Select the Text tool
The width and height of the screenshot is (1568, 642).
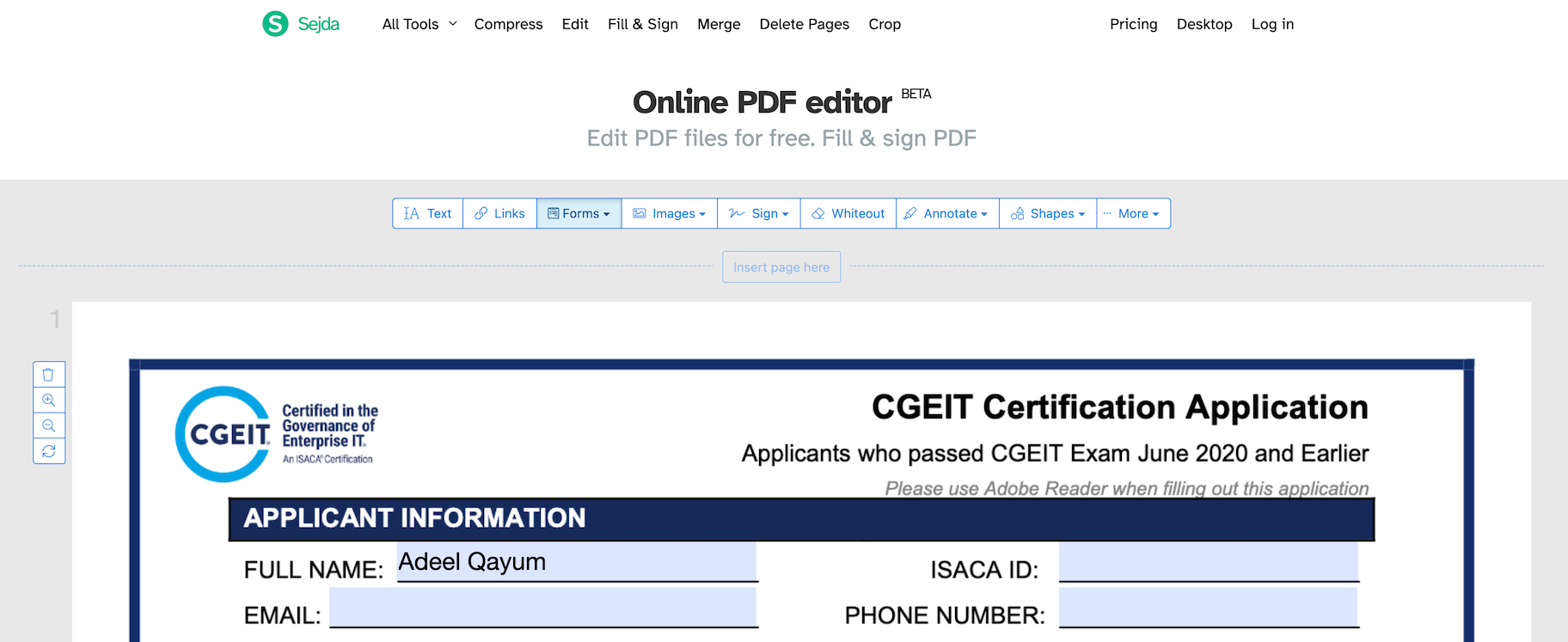427,213
